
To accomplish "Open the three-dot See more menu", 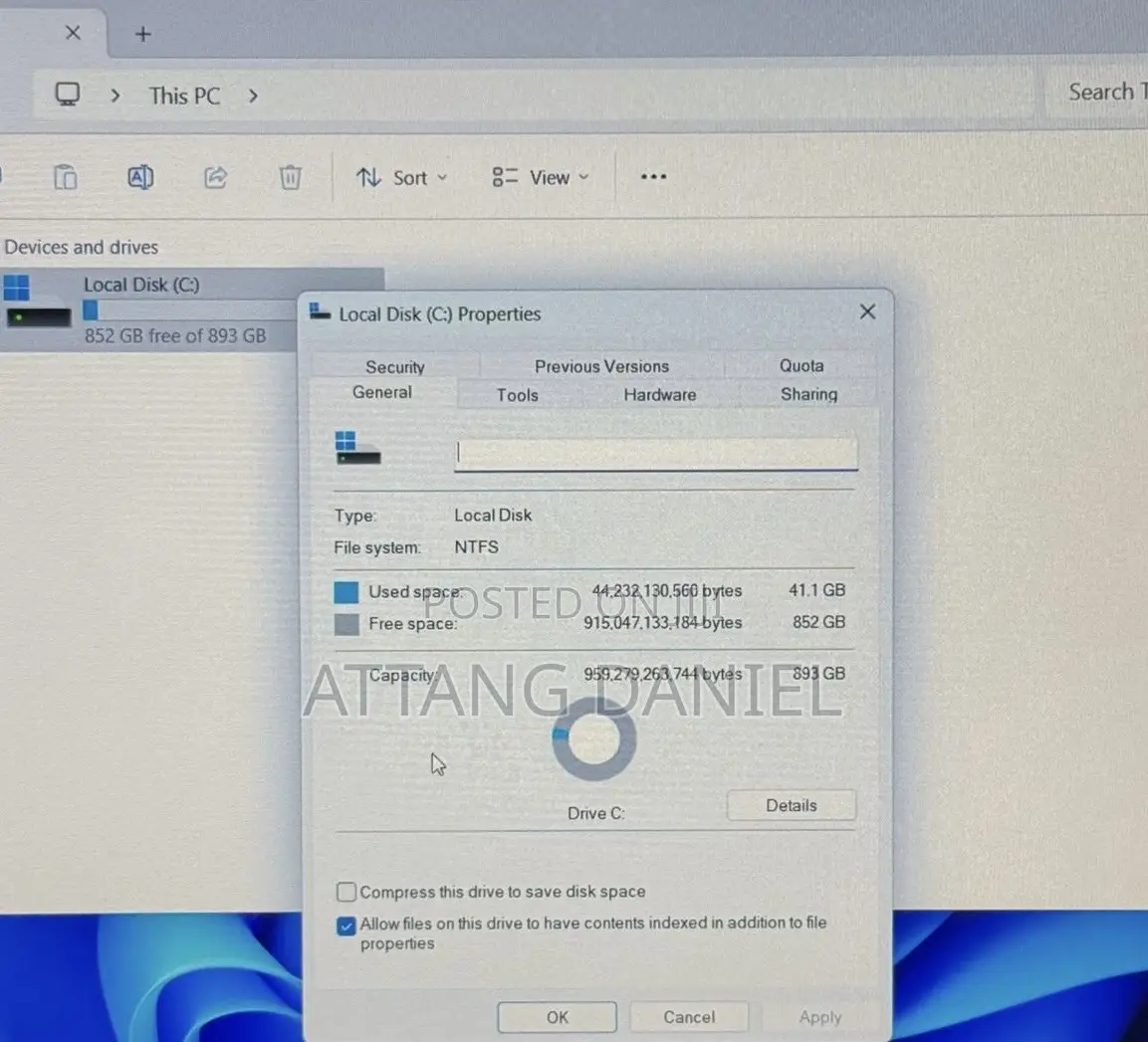I will click(653, 176).
